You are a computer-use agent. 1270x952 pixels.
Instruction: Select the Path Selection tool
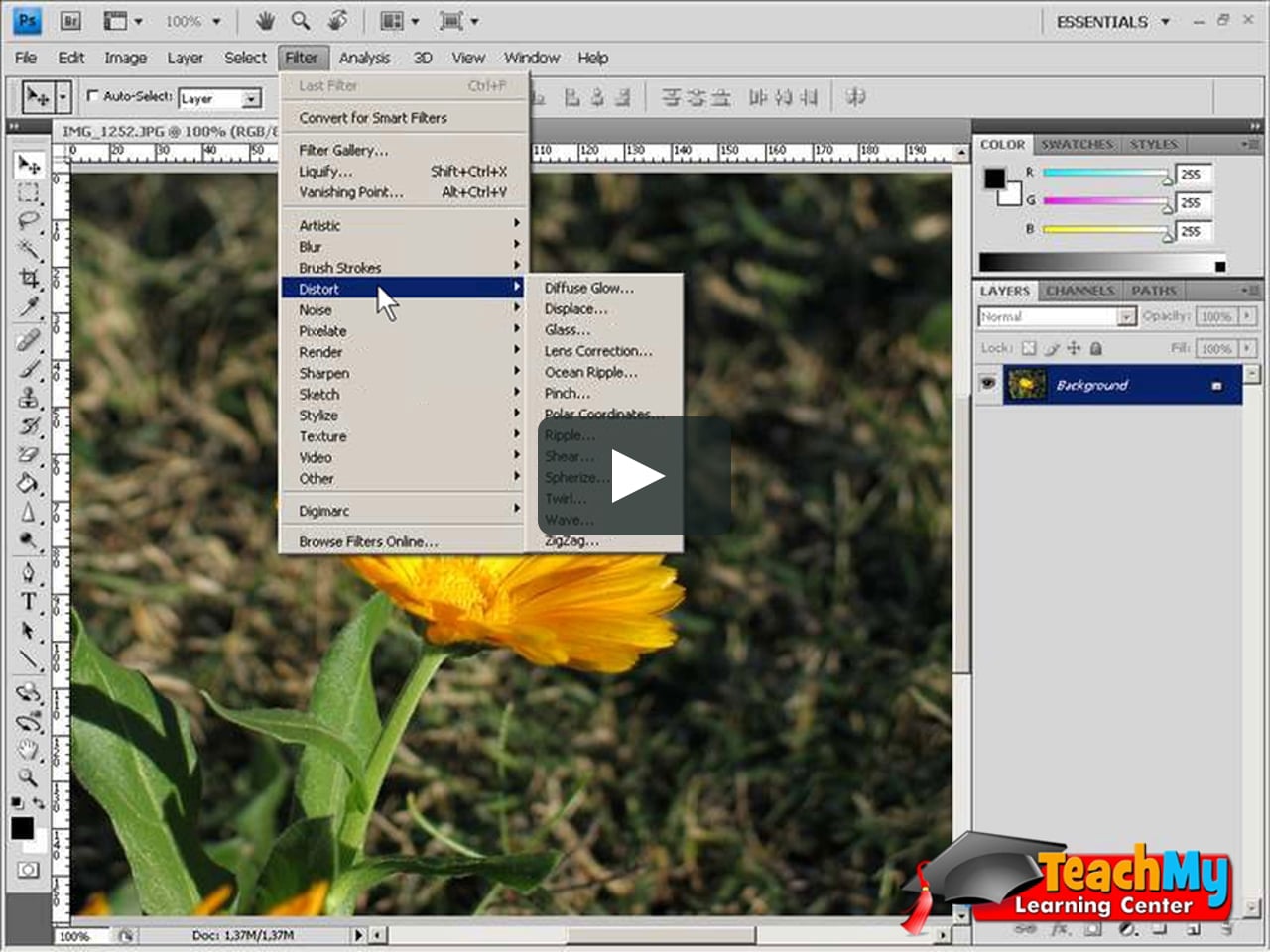28,630
